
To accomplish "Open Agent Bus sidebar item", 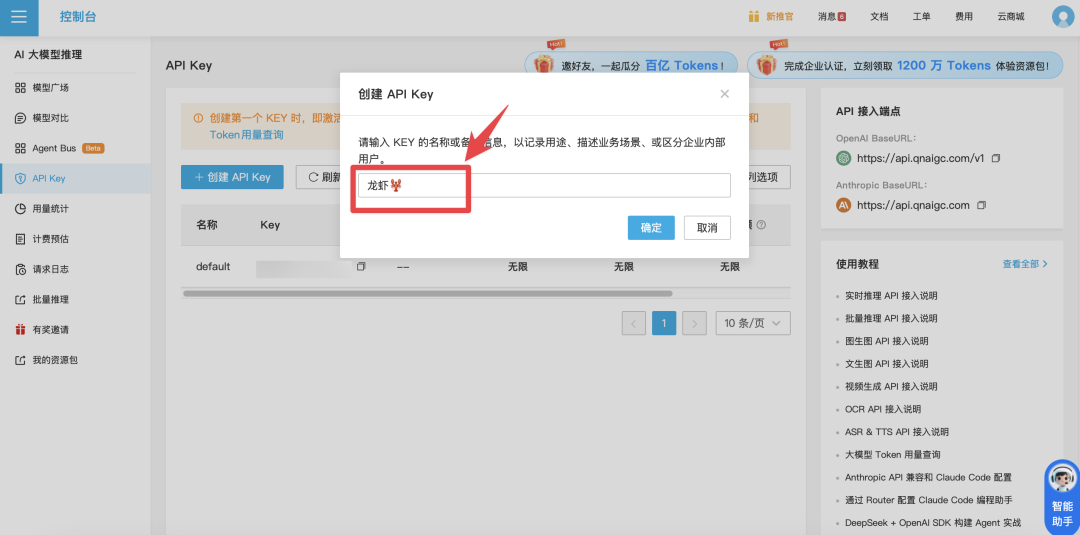I will click(55, 148).
